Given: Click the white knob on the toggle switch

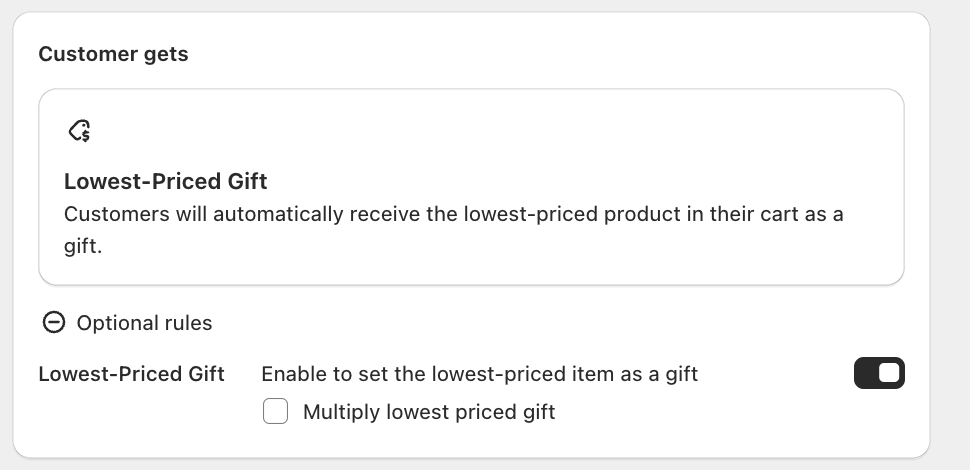Looking at the screenshot, I should (x=889, y=373).
